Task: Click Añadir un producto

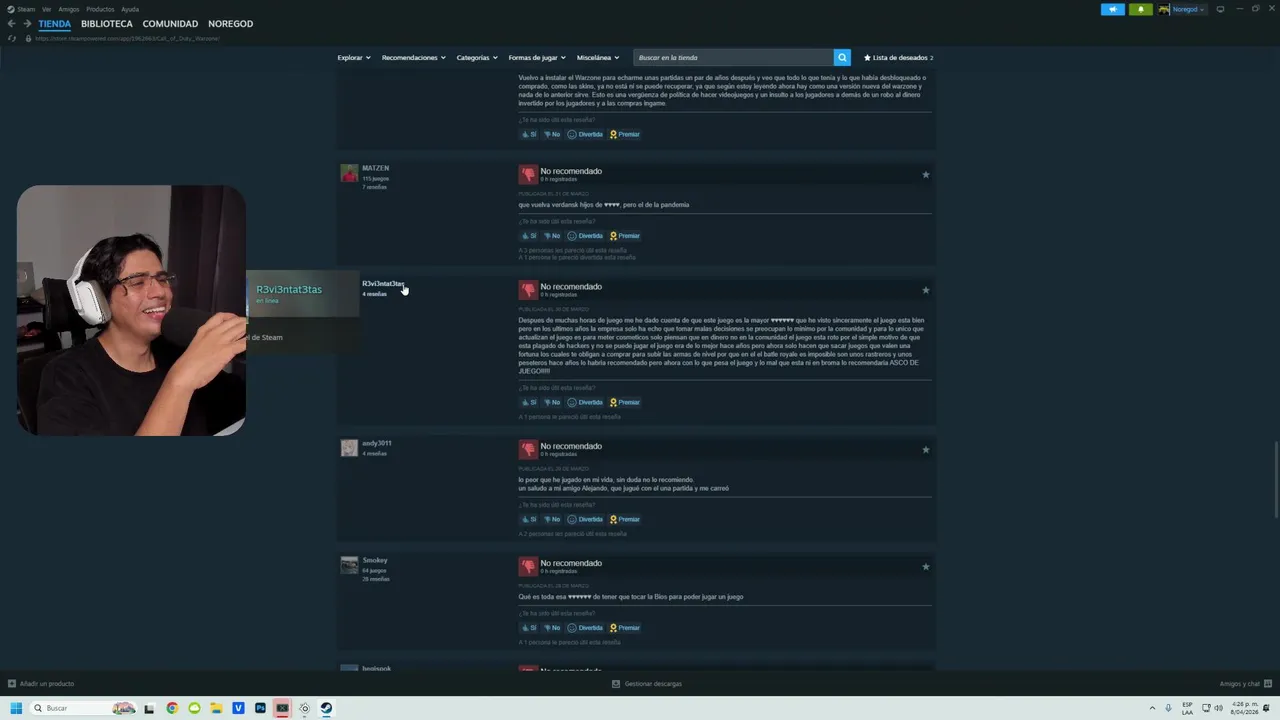Action: 41,684
